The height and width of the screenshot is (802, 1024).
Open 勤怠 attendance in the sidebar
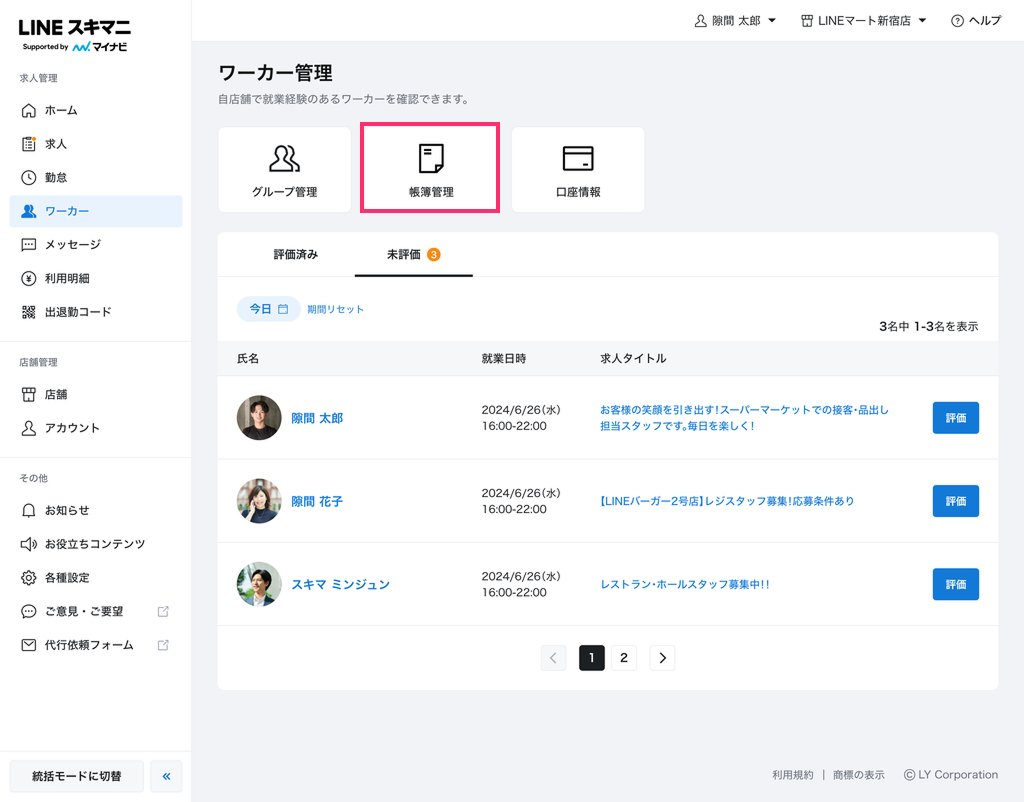click(56, 177)
